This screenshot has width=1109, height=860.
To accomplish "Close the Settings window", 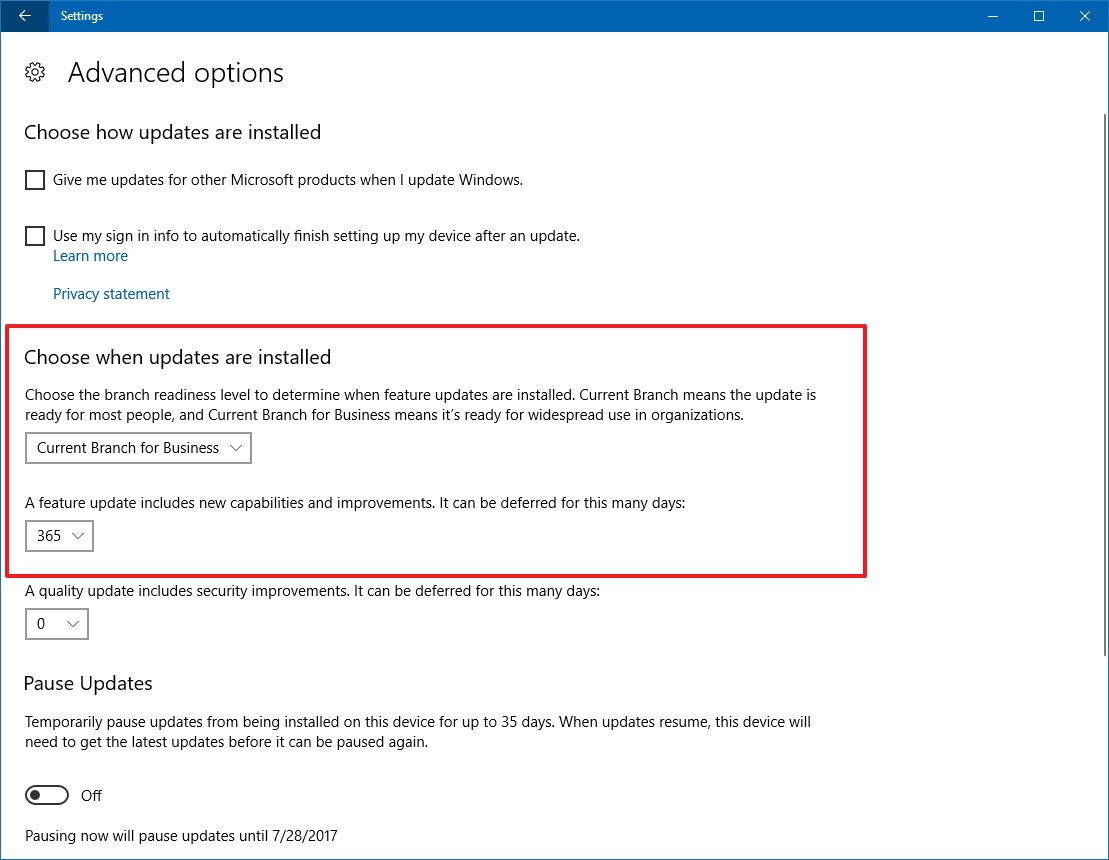I will (x=1085, y=16).
